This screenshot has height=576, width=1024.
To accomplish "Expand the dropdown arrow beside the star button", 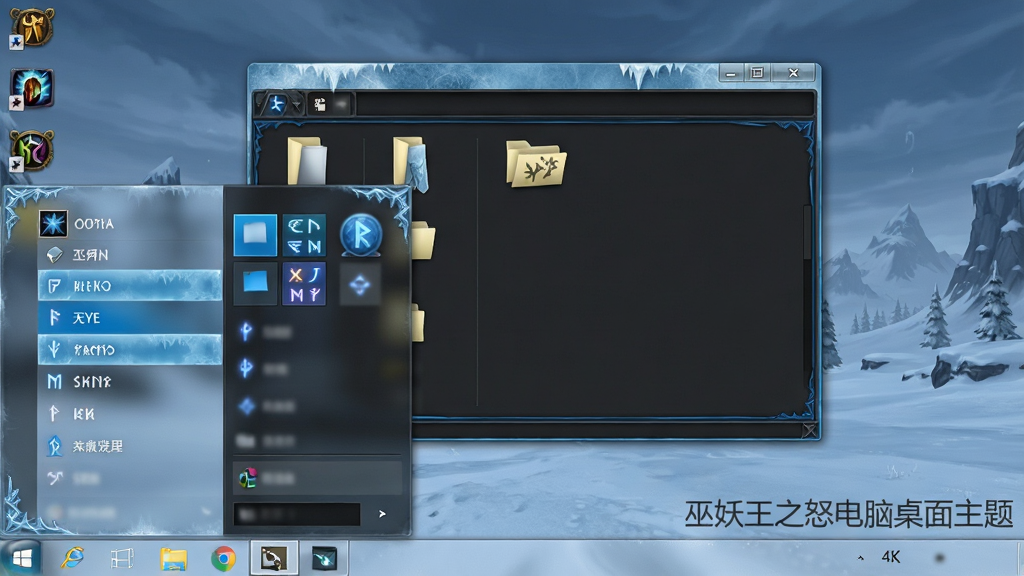I will (x=297, y=104).
